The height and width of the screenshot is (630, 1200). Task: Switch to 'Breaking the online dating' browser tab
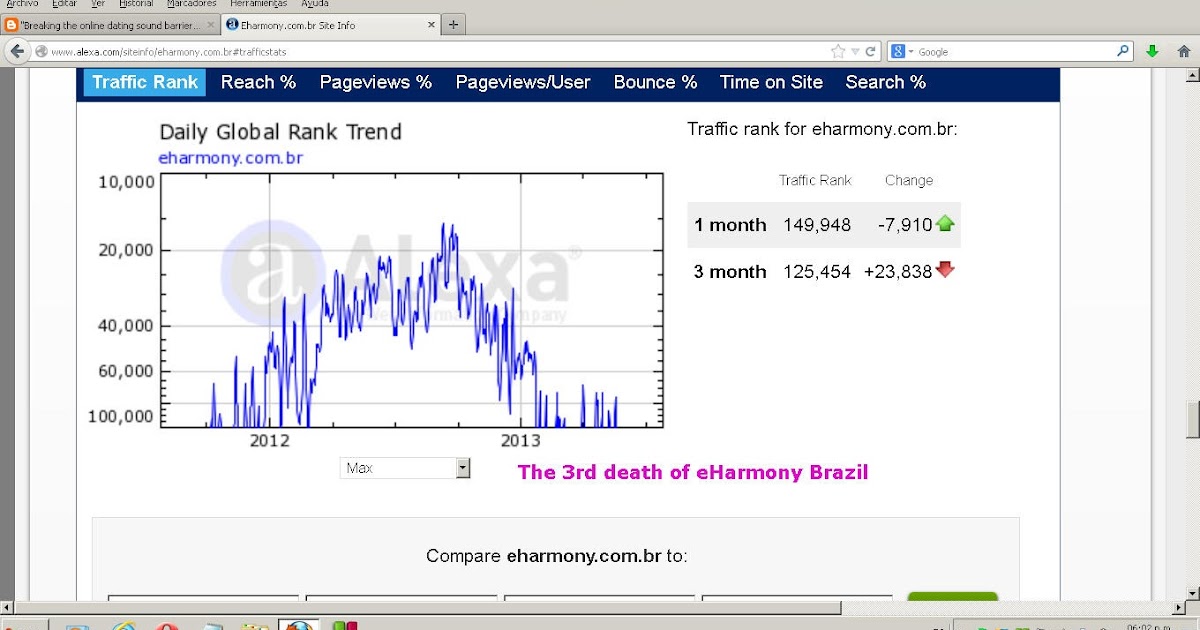point(110,25)
